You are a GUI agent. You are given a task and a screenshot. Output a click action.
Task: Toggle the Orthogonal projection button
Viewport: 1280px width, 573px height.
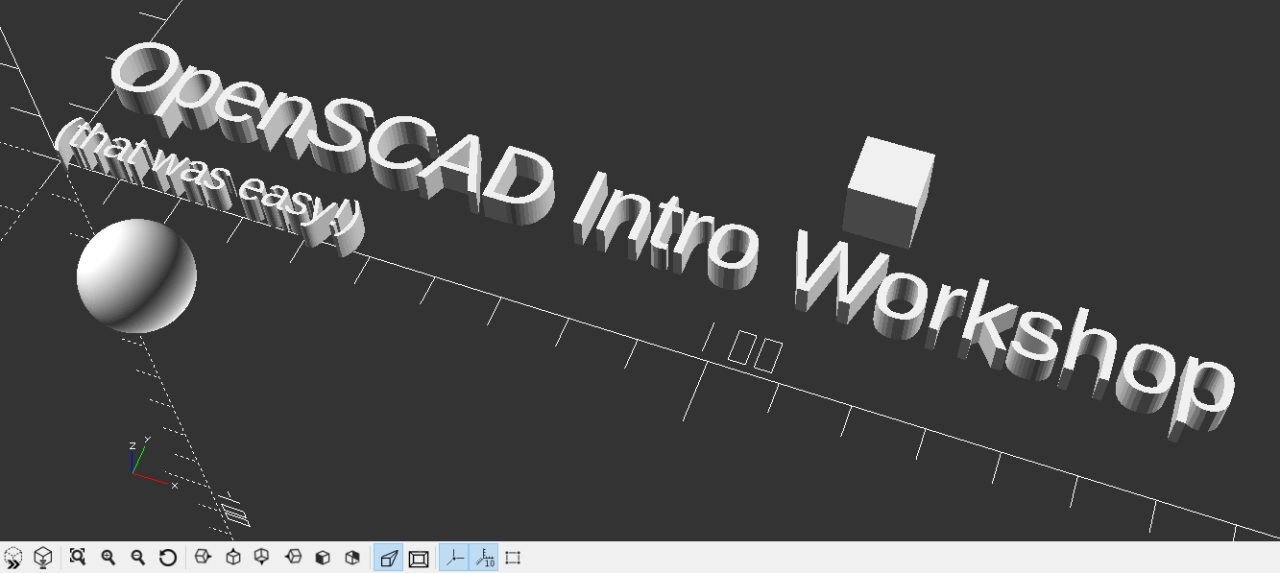(418, 558)
